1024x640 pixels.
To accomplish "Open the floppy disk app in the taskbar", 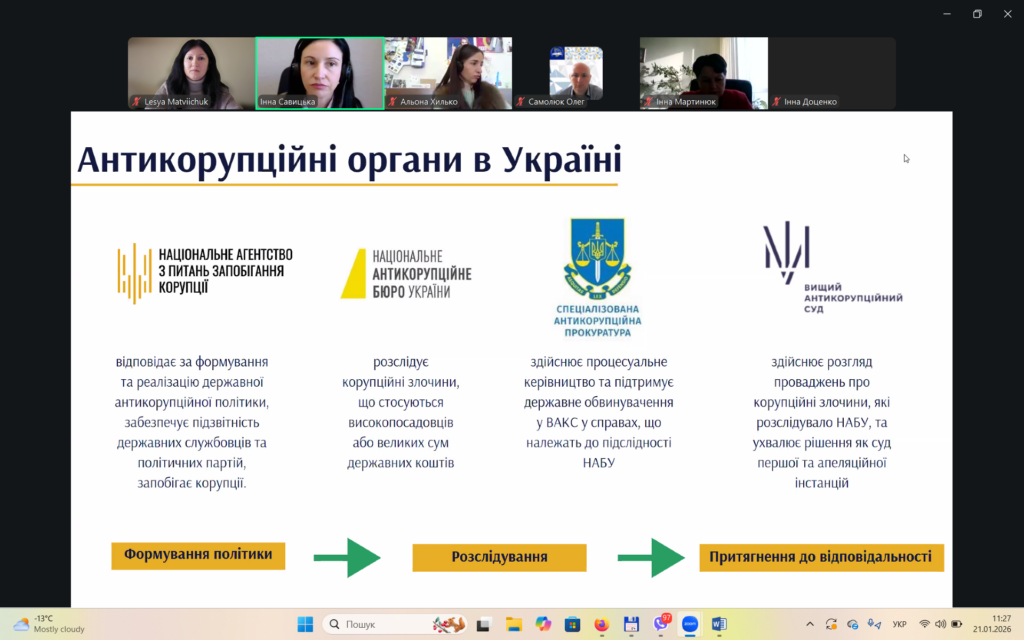I will 631,624.
